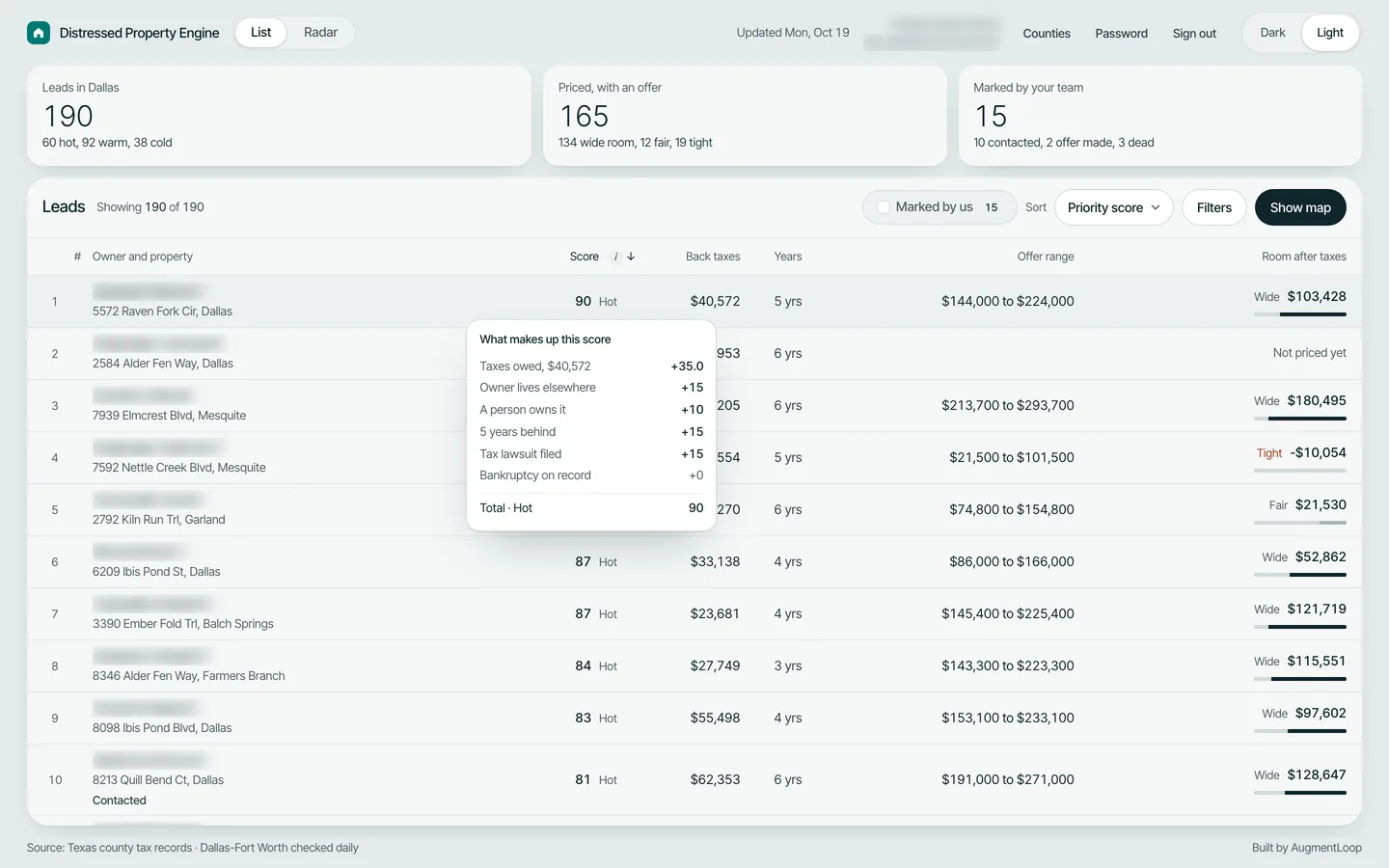
Task: Open the Counties page
Action: tap(1047, 34)
